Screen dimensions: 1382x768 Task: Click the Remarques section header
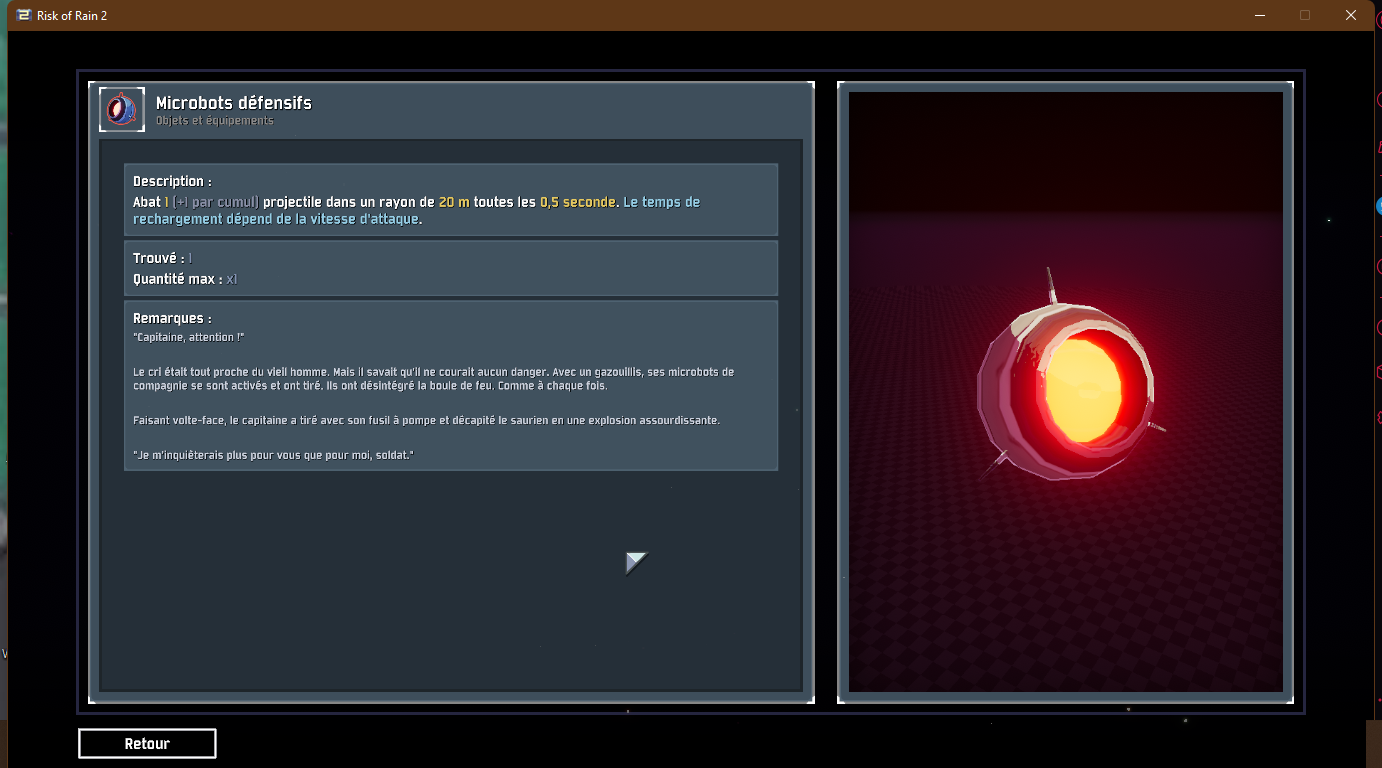(x=172, y=319)
